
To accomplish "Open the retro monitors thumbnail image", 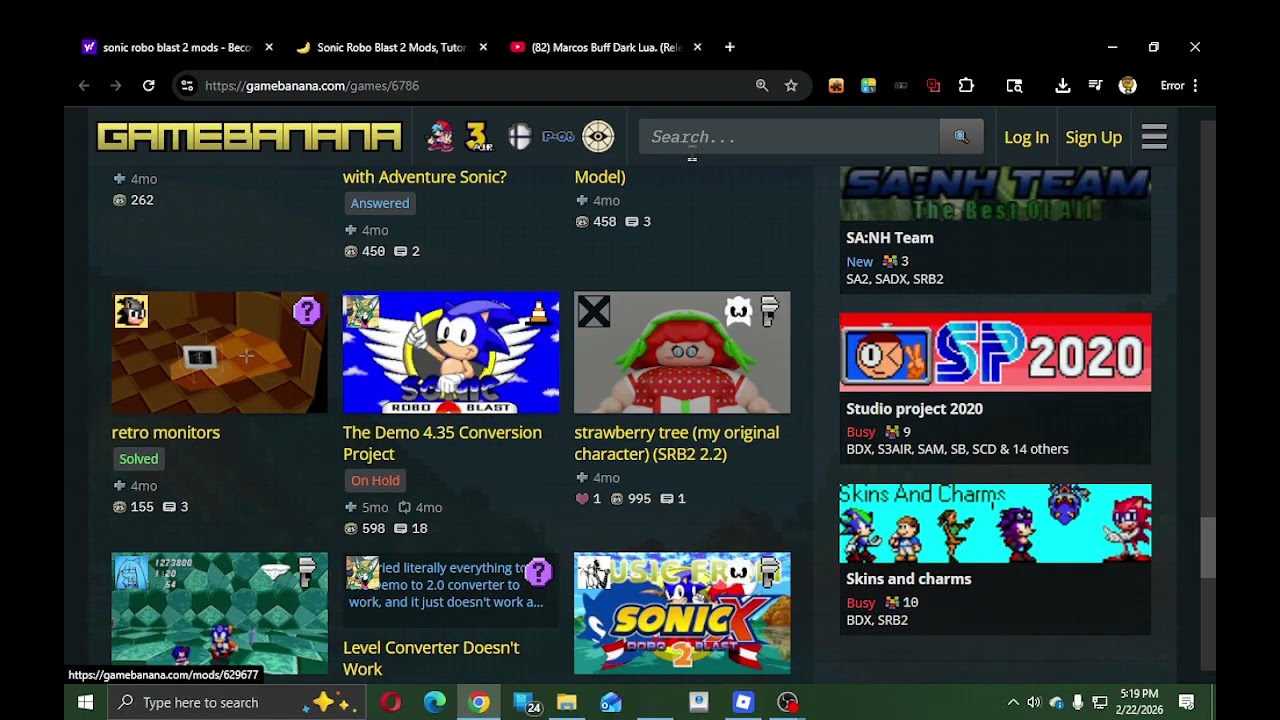I will pyautogui.click(x=219, y=352).
